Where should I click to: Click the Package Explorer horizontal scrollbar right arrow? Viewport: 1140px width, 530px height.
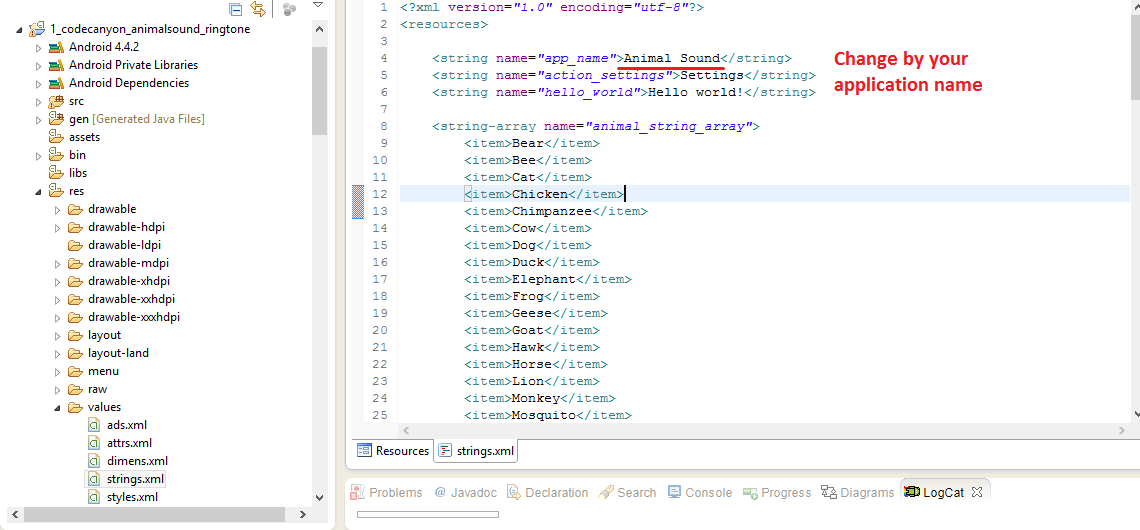tap(303, 515)
